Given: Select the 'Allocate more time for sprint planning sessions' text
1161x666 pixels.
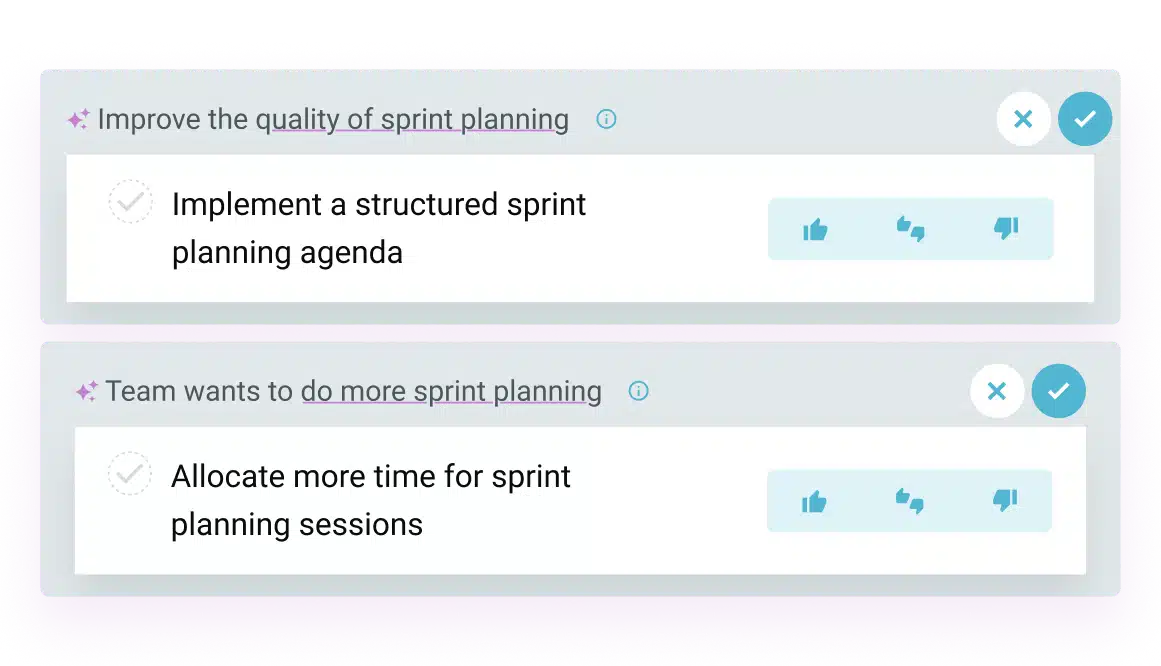Looking at the screenshot, I should click(x=370, y=500).
